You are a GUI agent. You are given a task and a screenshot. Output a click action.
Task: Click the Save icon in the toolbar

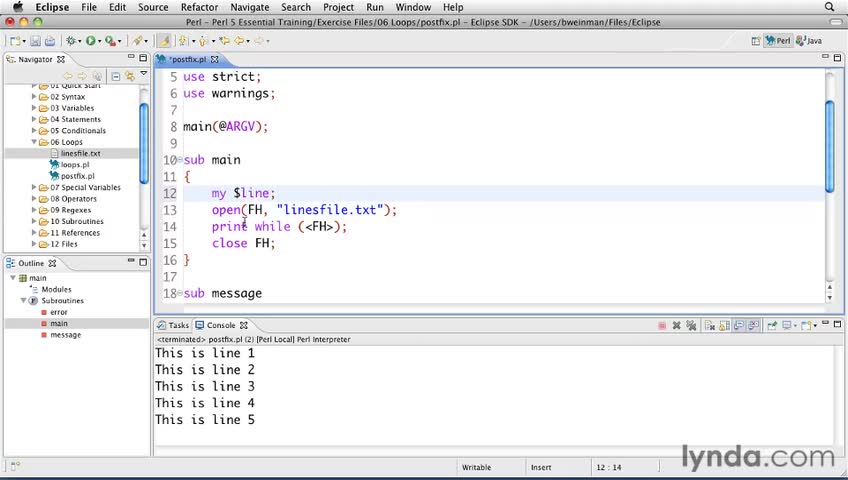[x=35, y=41]
